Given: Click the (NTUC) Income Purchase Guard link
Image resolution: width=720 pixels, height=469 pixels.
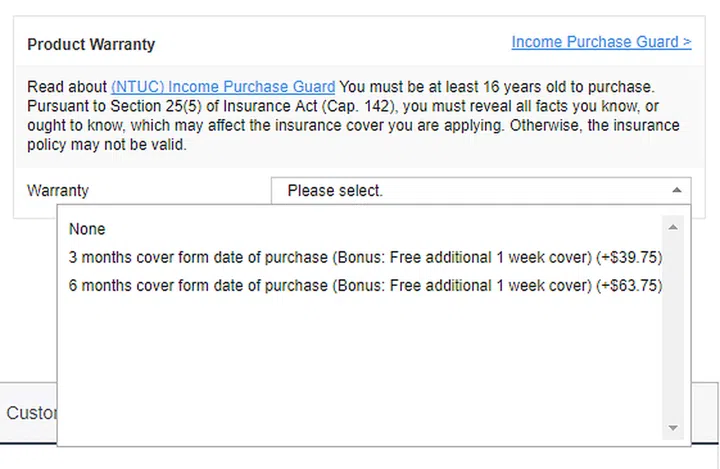Looking at the screenshot, I should (x=223, y=87).
